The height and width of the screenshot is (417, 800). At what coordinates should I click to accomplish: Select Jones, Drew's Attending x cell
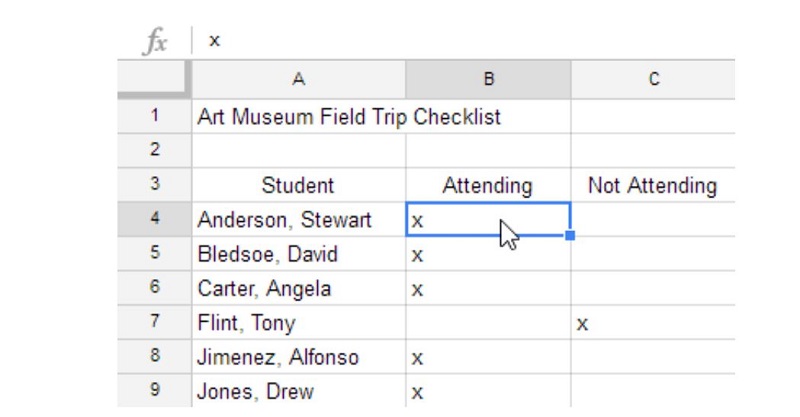point(488,391)
